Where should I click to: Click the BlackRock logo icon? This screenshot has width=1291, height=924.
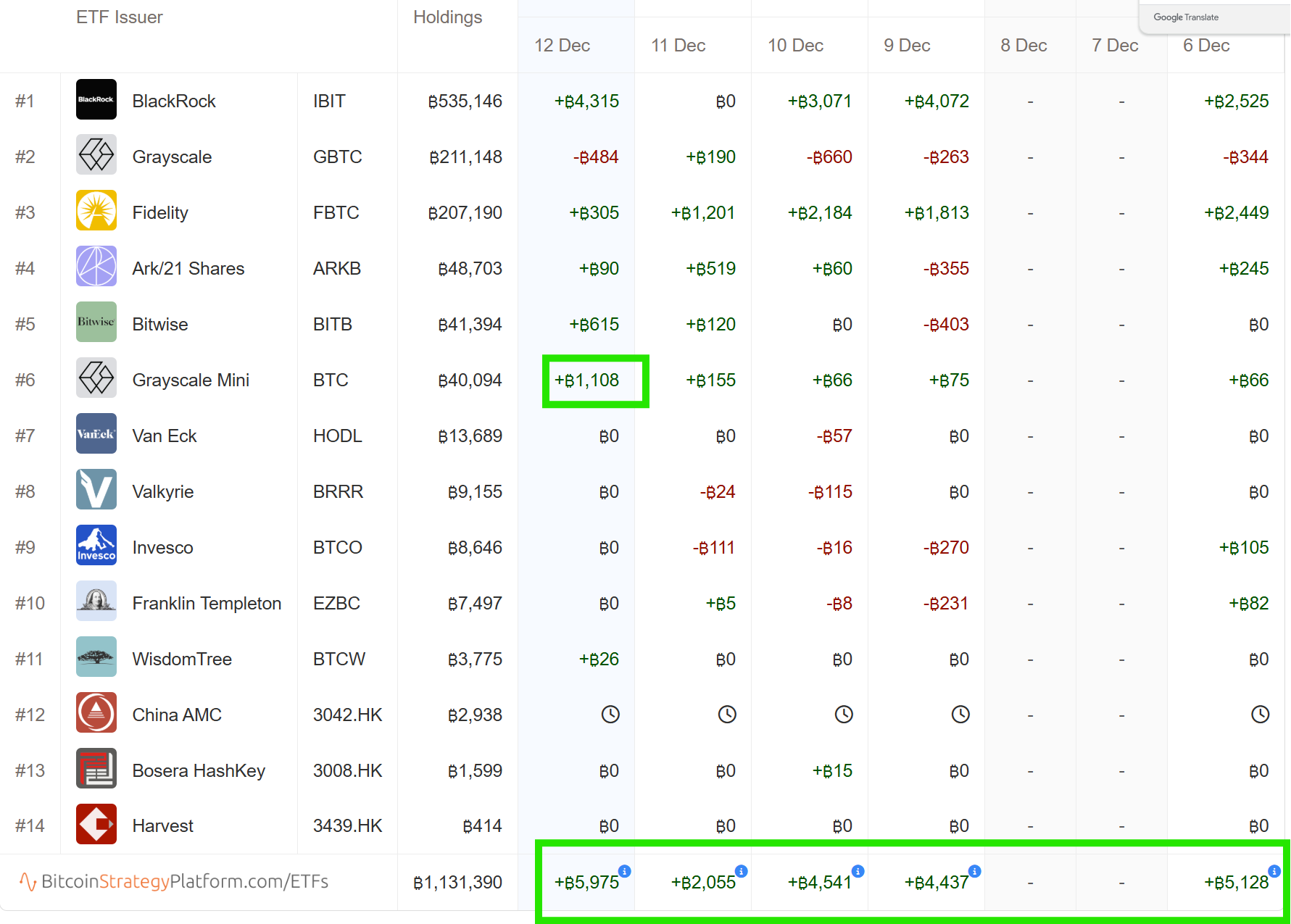96,99
